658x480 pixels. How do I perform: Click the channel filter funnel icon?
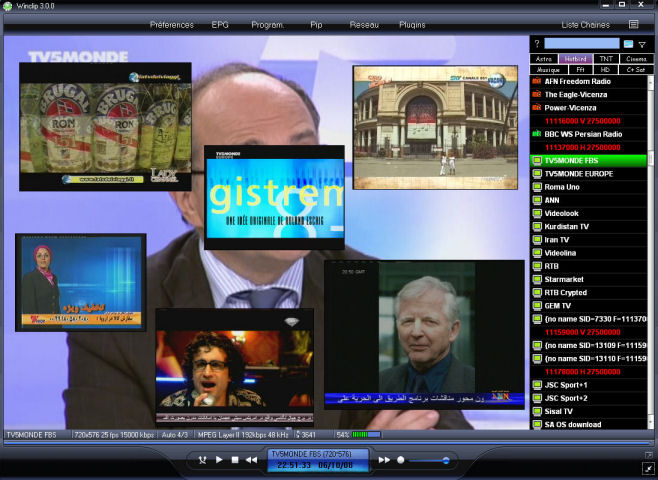(642, 44)
